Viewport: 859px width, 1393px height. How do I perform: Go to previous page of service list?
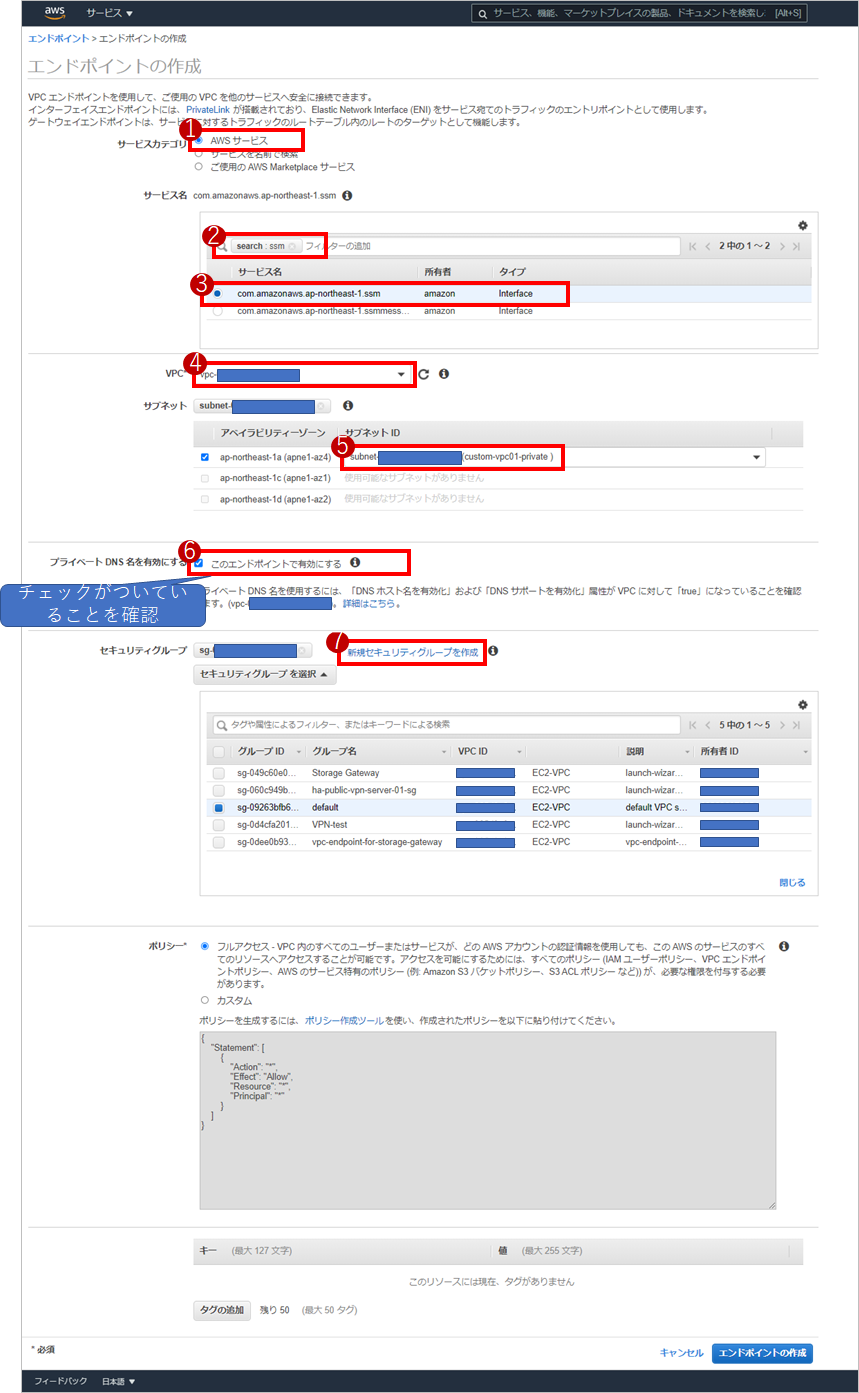point(708,246)
